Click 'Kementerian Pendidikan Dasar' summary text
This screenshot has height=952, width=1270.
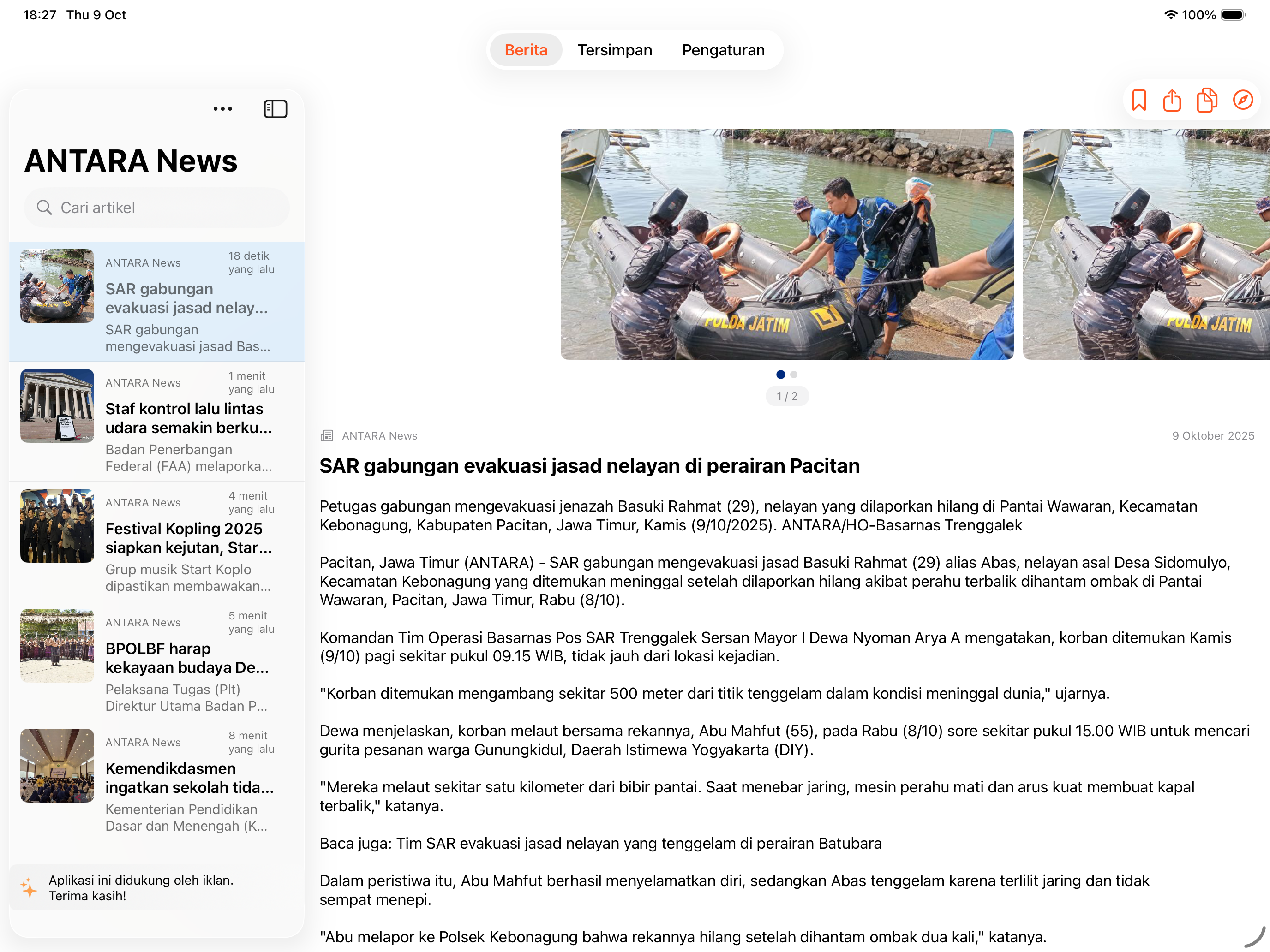pyautogui.click(x=186, y=818)
